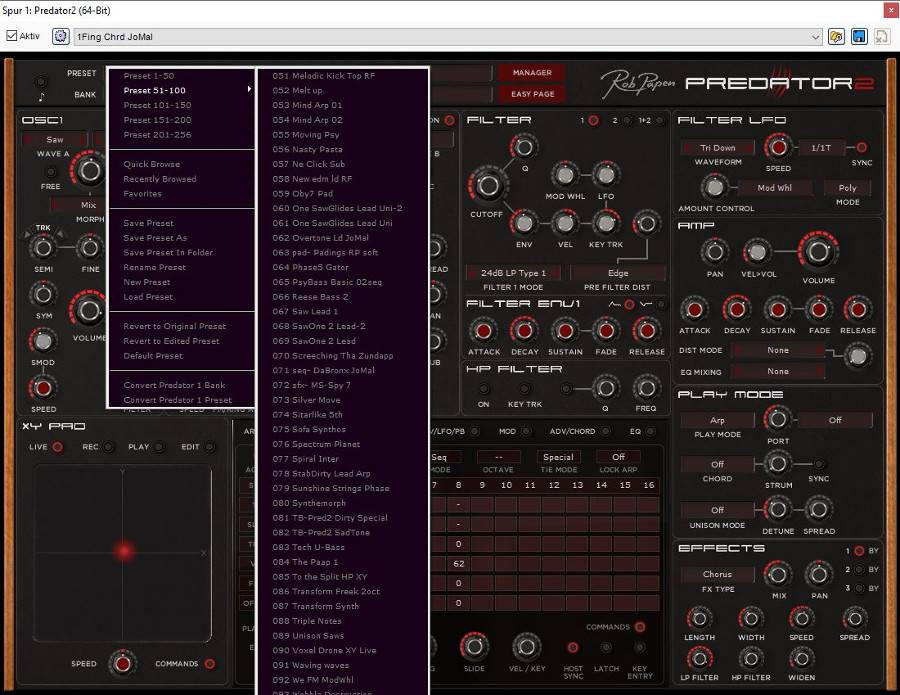900x695 pixels.
Task: Open the CHORD Off selector
Action: point(717,464)
